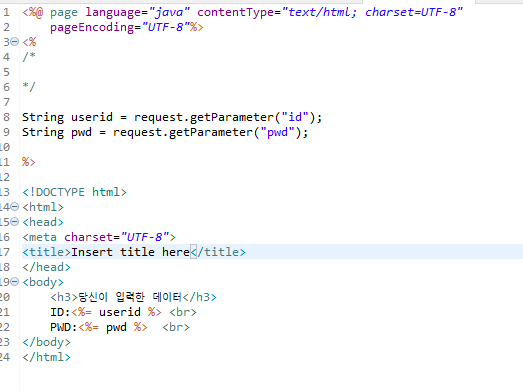Click the closing </html> tag
Image resolution: width=523 pixels, height=391 pixels.
46,357
